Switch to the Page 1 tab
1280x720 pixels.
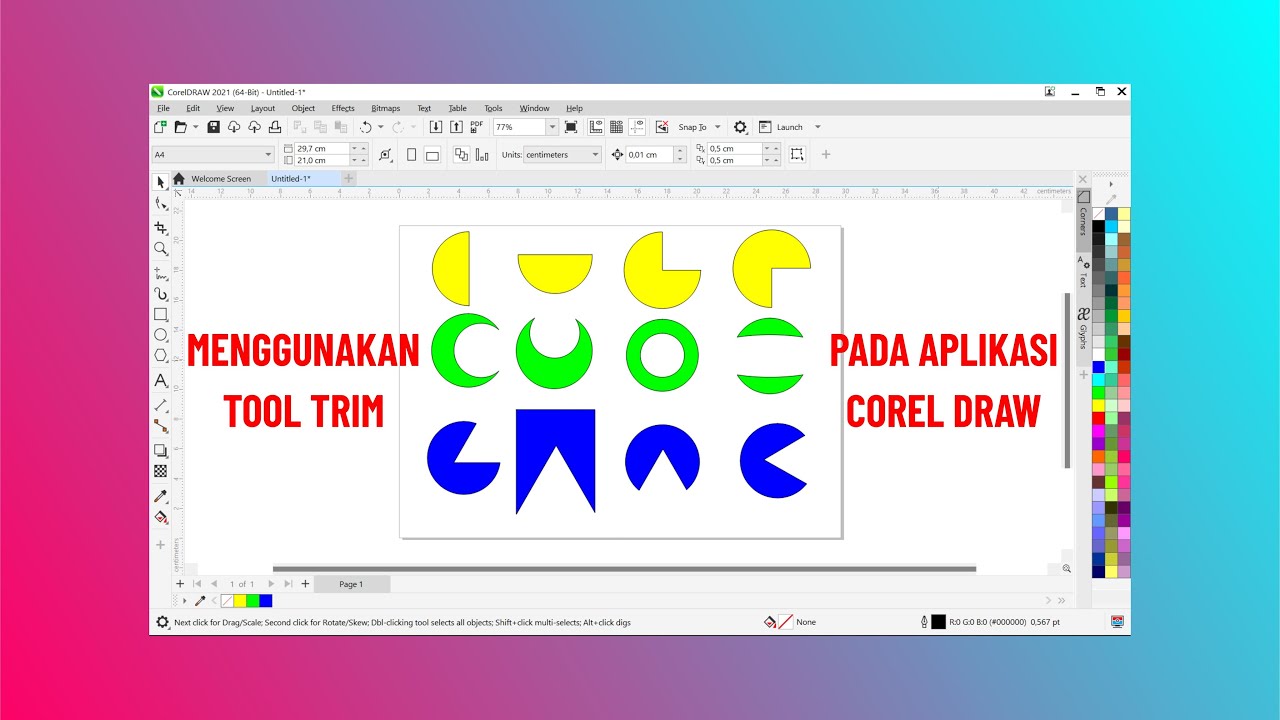351,584
